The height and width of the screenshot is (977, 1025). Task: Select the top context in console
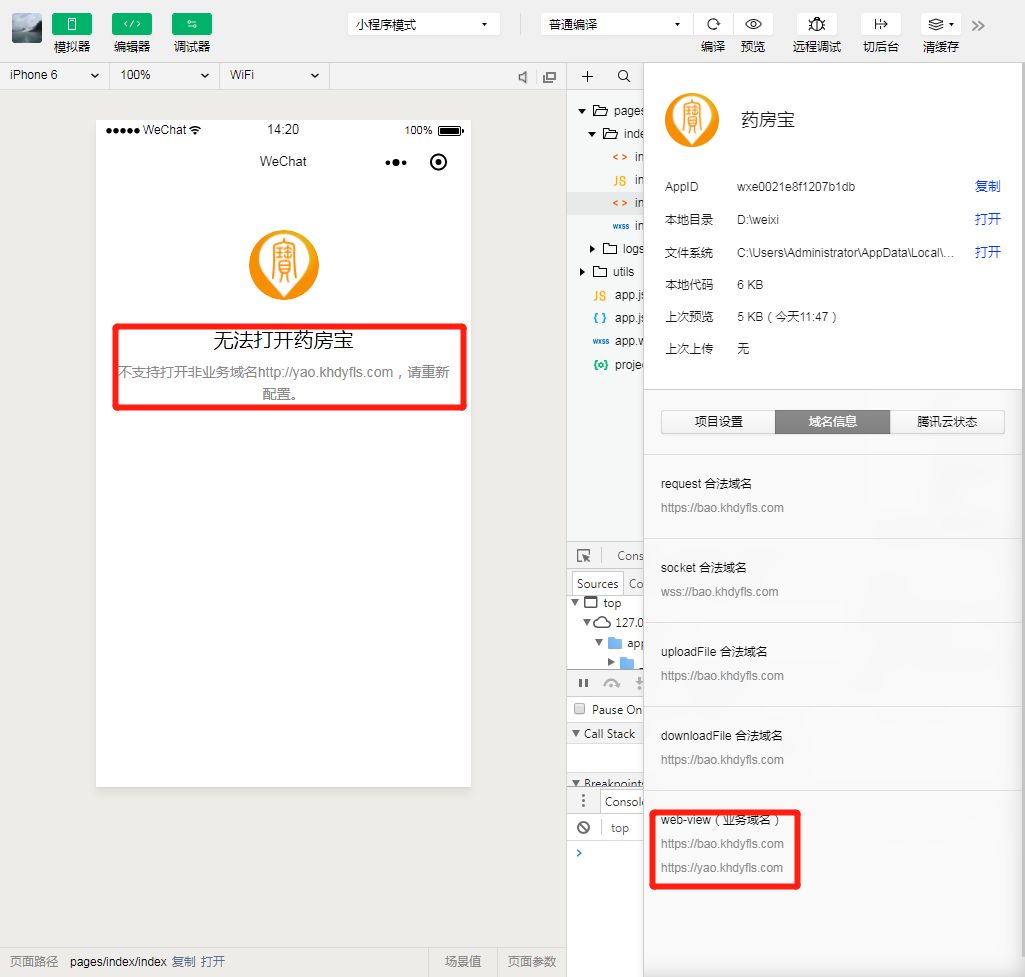(x=620, y=828)
